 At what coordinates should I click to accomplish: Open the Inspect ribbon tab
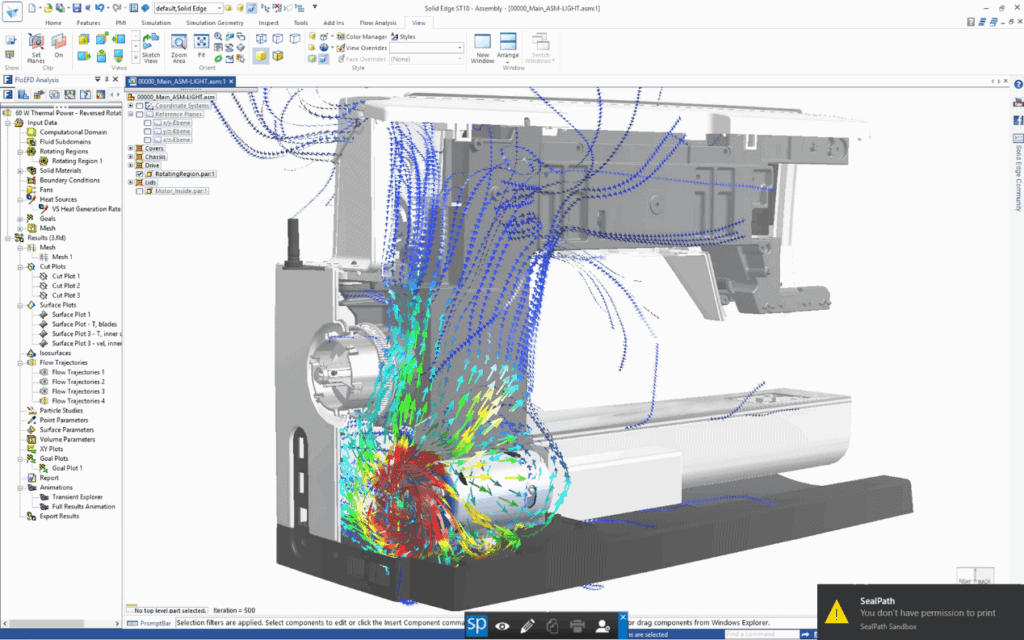tap(268, 23)
